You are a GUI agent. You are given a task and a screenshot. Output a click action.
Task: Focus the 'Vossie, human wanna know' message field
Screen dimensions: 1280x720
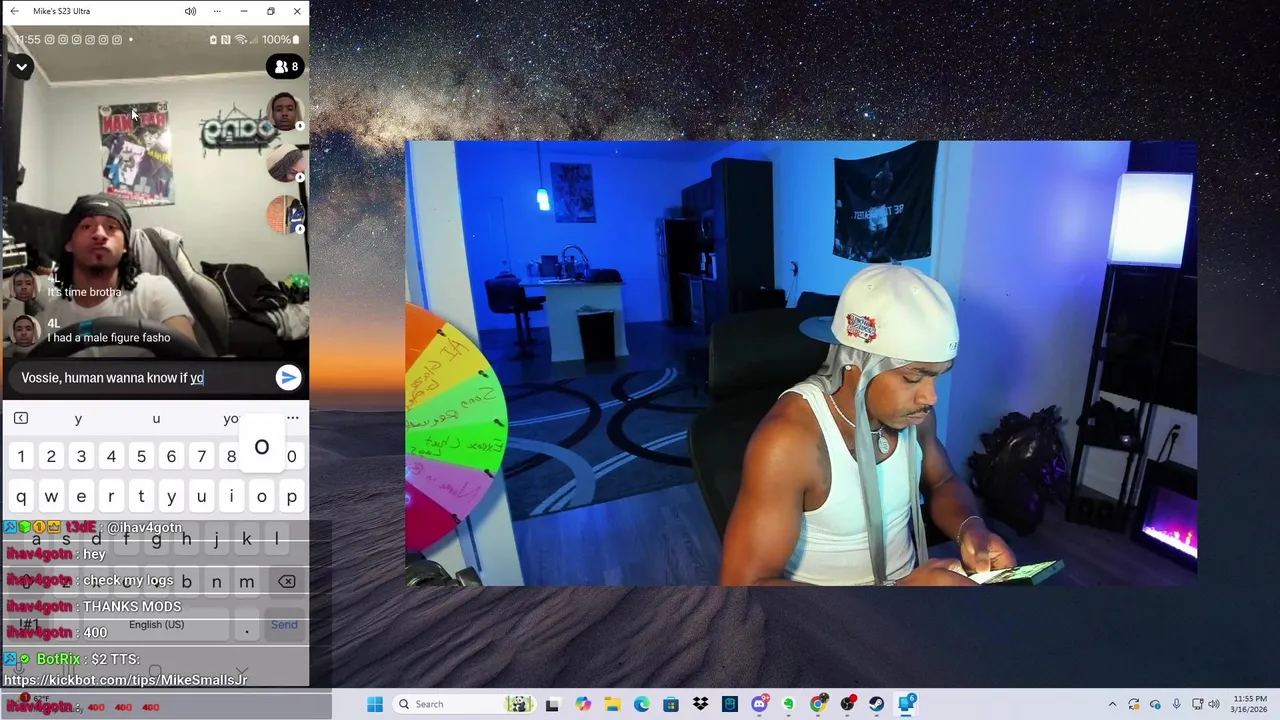140,377
